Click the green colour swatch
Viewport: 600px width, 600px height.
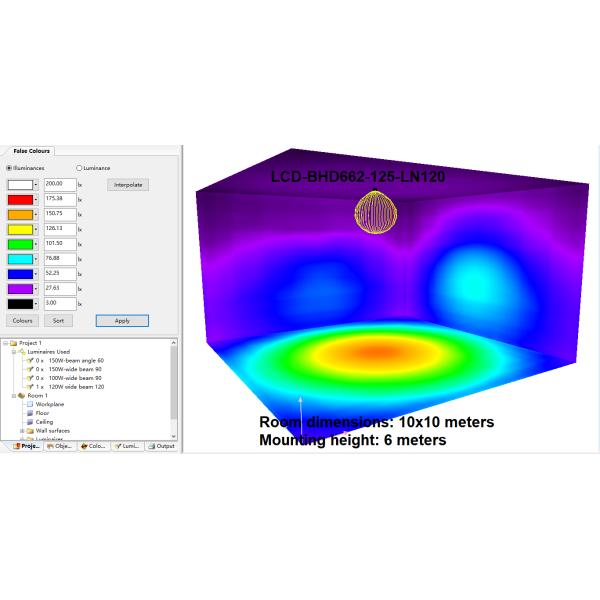[x=19, y=243]
